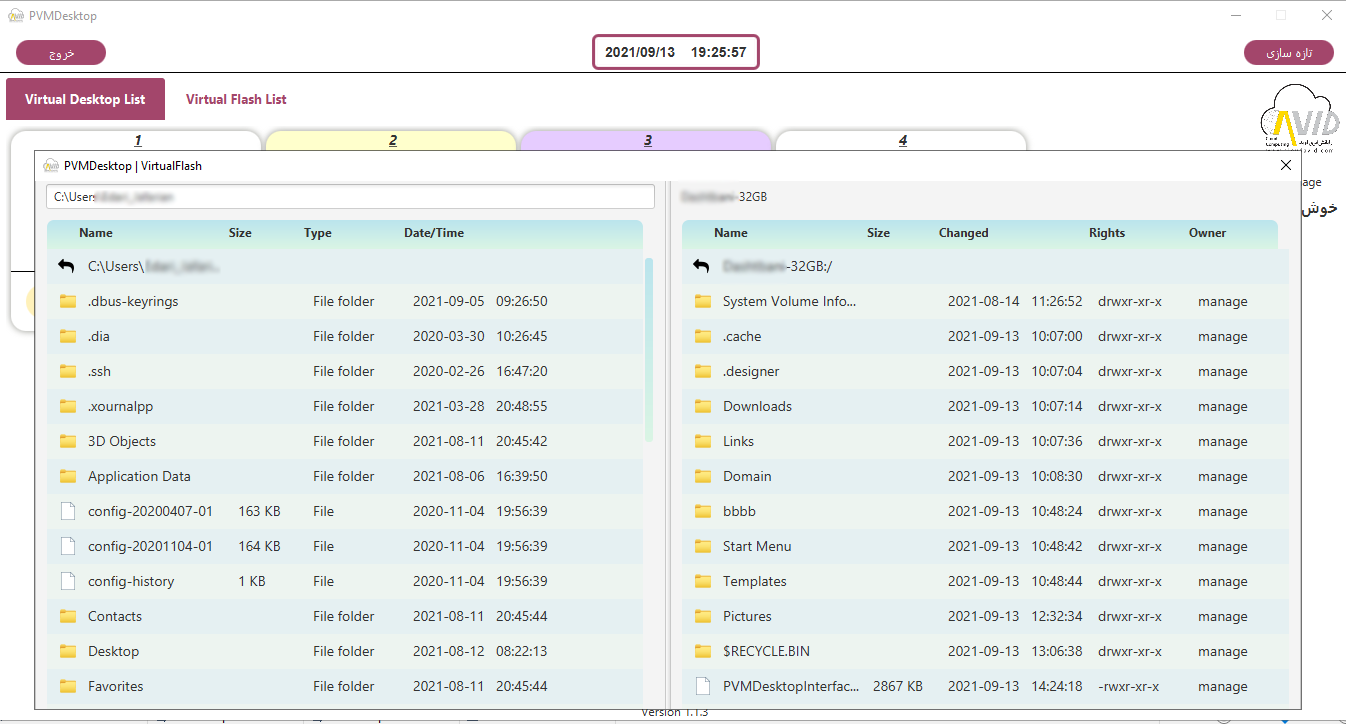The image size is (1346, 724).
Task: Click the back arrow in flash panel
Action: point(701,266)
